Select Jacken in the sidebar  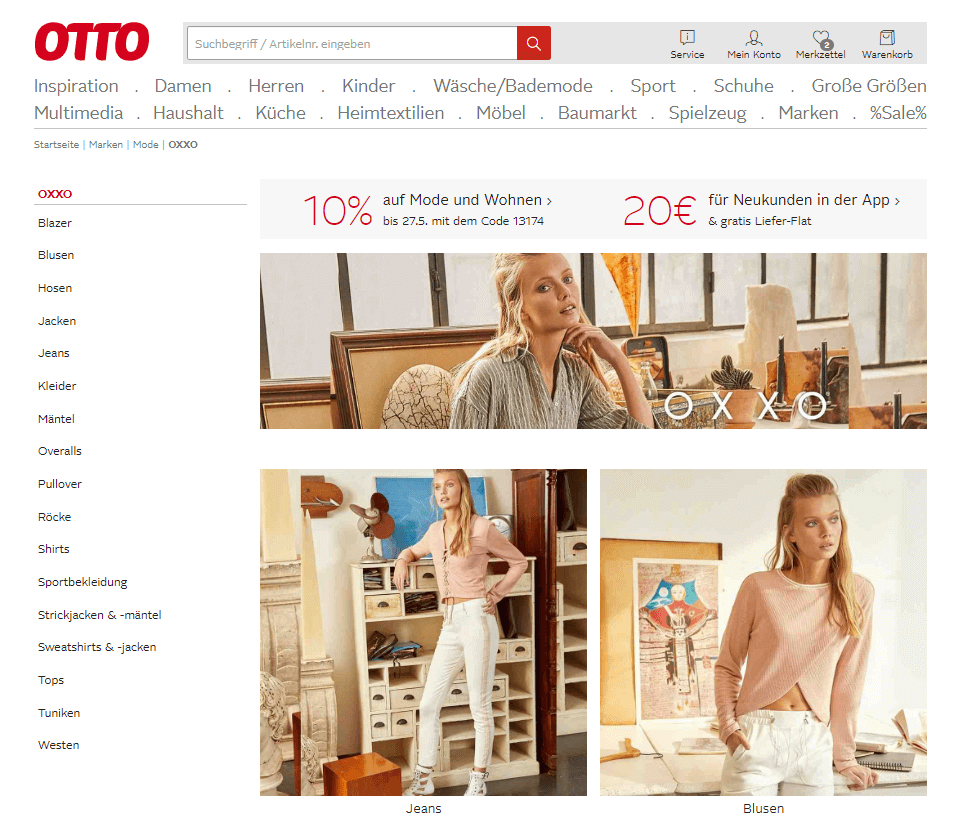click(x=57, y=321)
